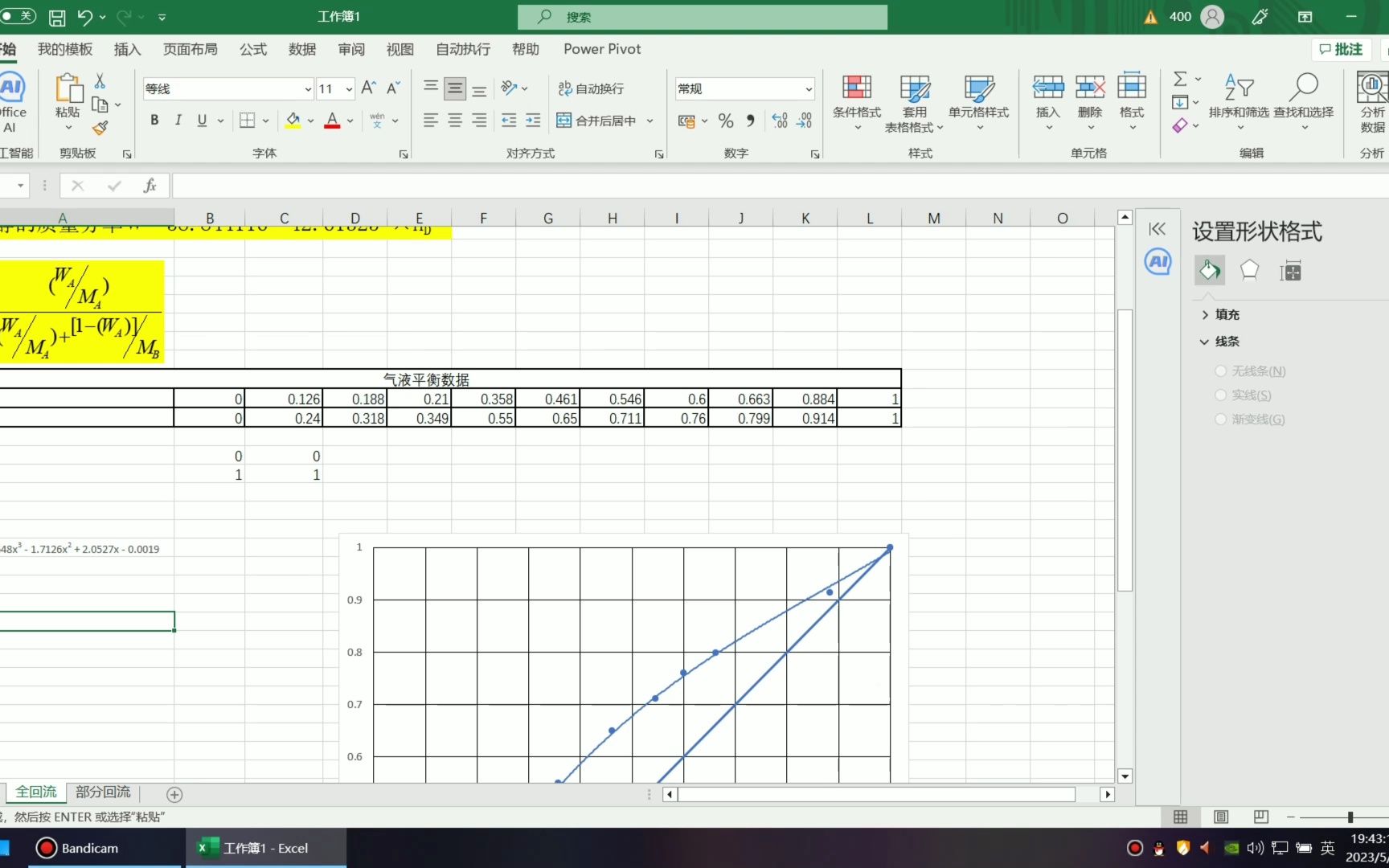The width and height of the screenshot is (1389, 868).
Task: Switch to the 部分回流 sheet tab
Action: [x=103, y=792]
